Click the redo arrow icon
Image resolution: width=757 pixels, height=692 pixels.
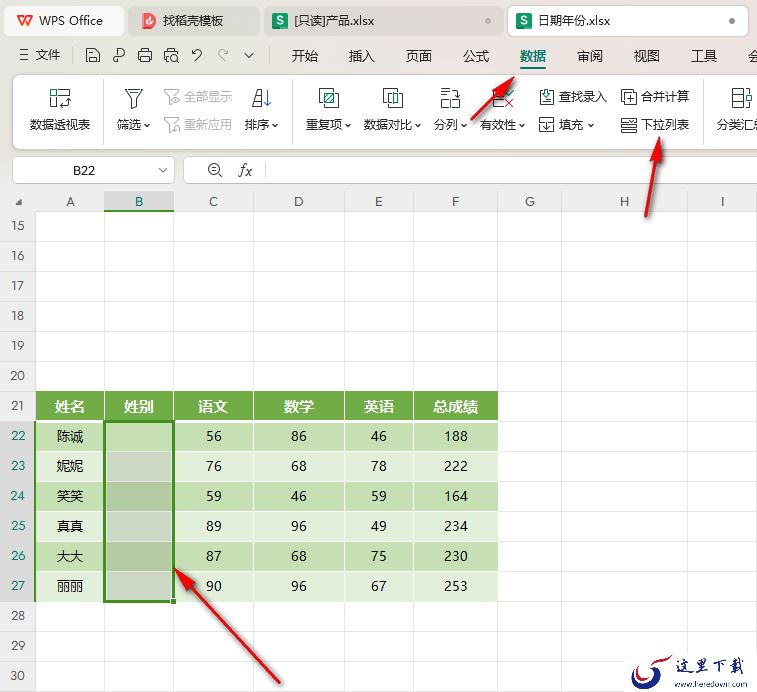(x=223, y=56)
